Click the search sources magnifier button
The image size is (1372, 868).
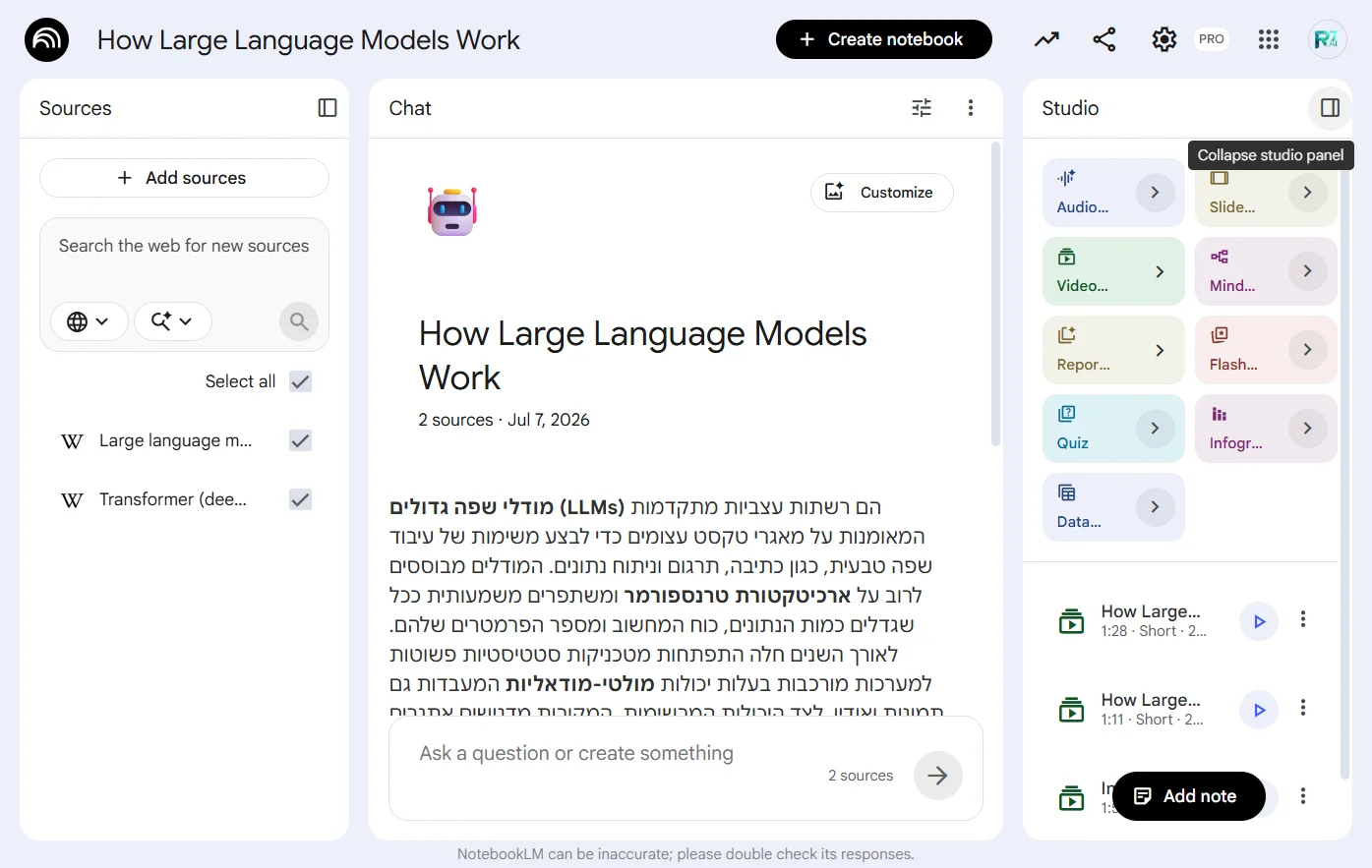299,321
